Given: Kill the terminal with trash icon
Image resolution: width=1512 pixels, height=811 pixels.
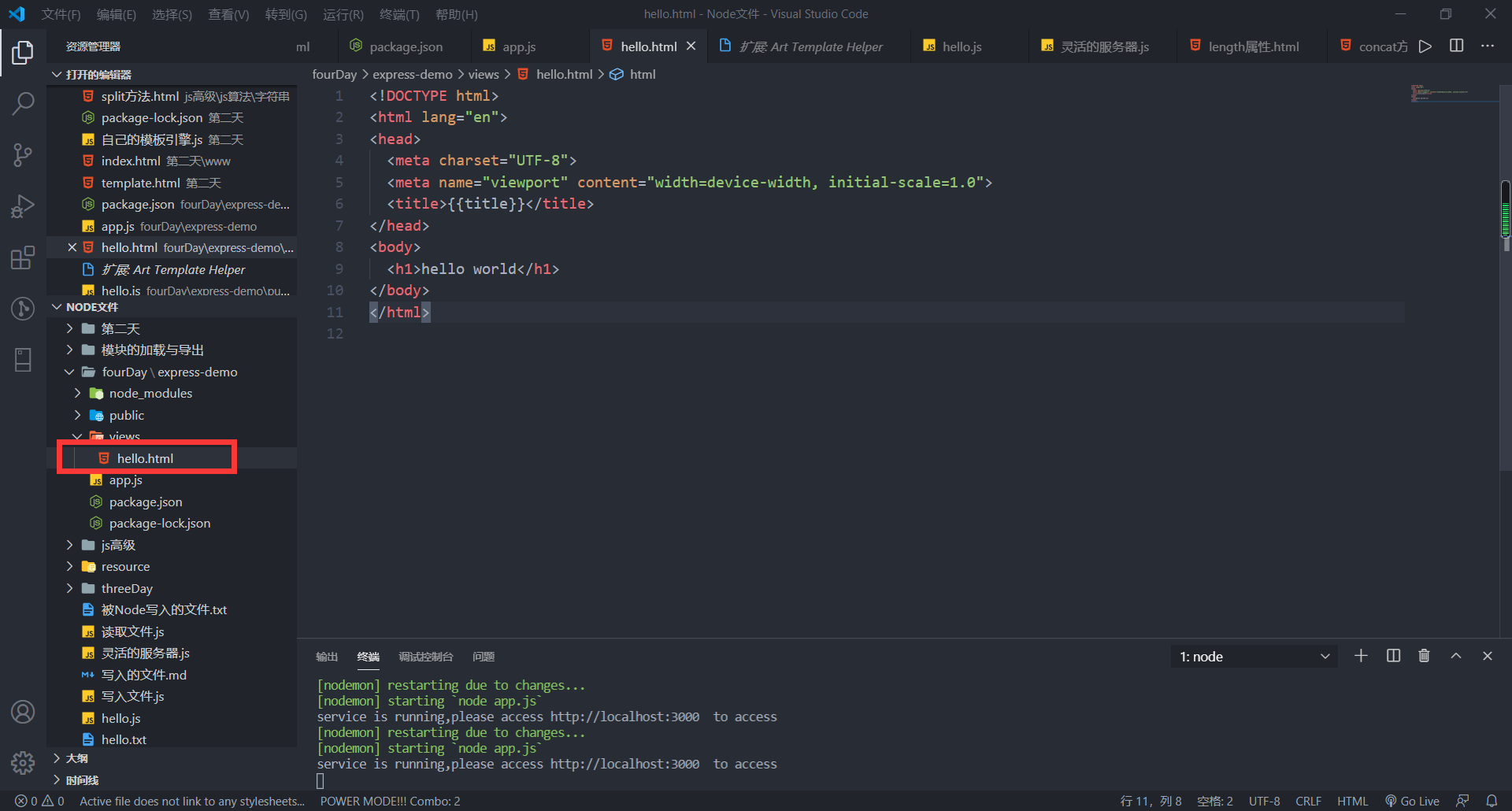Looking at the screenshot, I should [1424, 656].
